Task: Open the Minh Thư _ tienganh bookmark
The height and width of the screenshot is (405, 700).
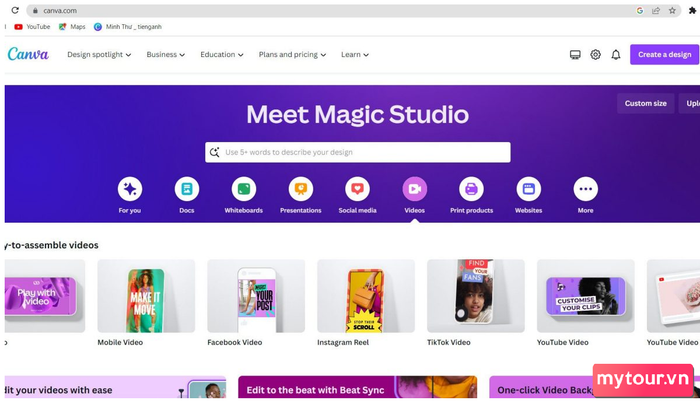Action: click(128, 27)
